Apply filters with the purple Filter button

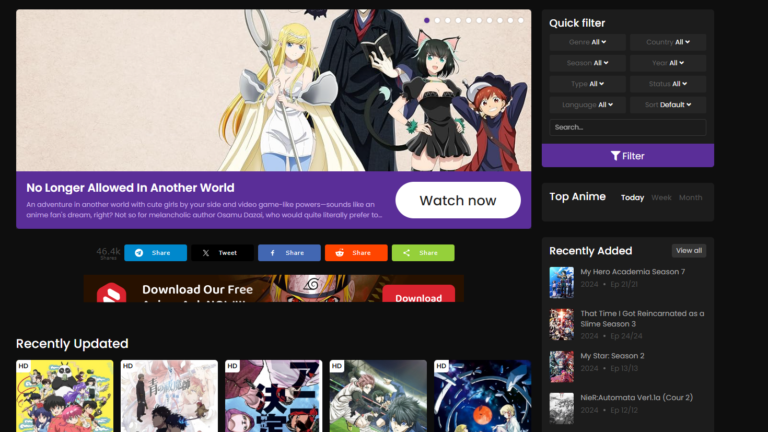[x=627, y=156]
